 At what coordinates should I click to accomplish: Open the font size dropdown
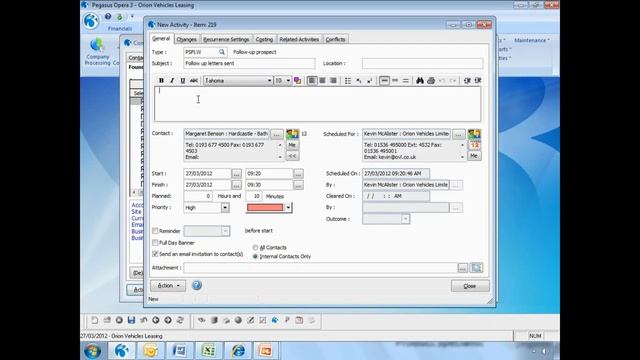(288, 80)
